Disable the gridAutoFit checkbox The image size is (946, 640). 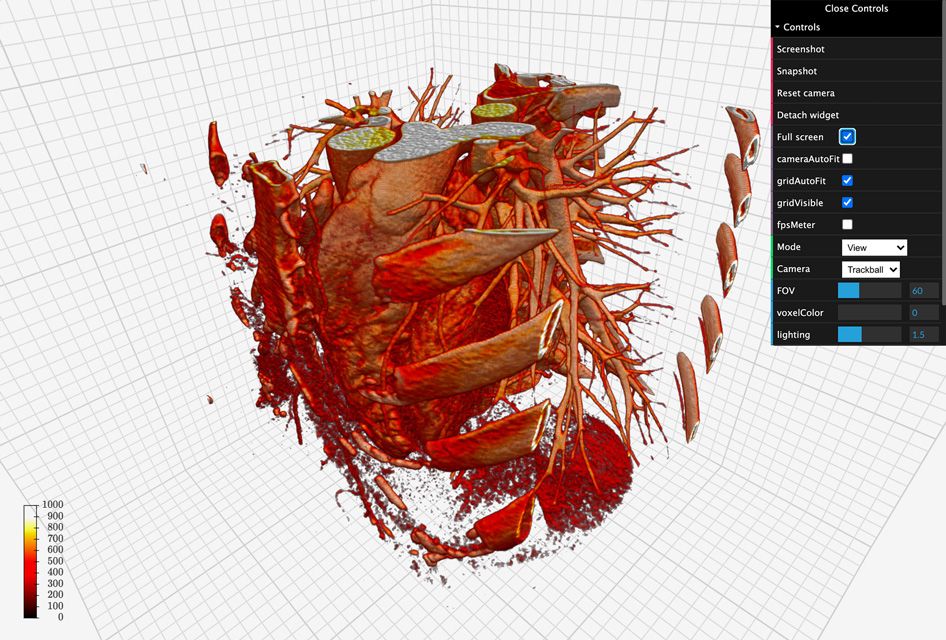pyautogui.click(x=847, y=180)
